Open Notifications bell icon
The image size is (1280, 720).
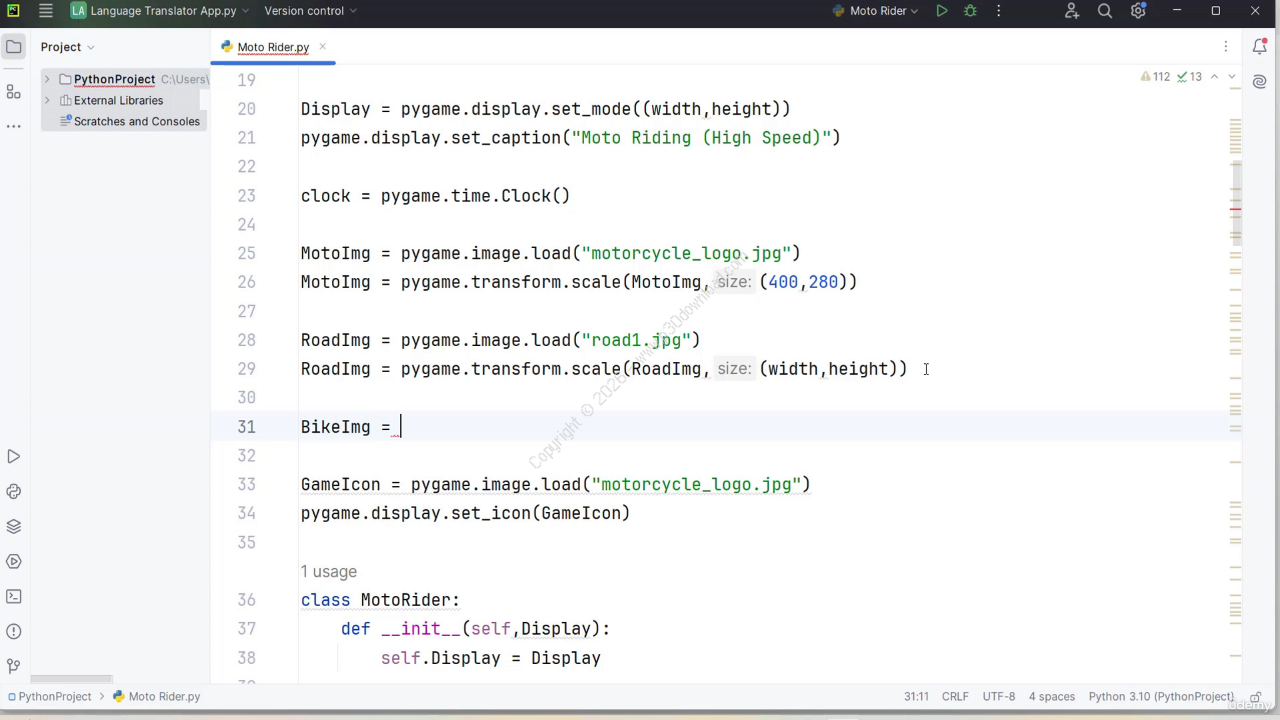tap(1260, 47)
